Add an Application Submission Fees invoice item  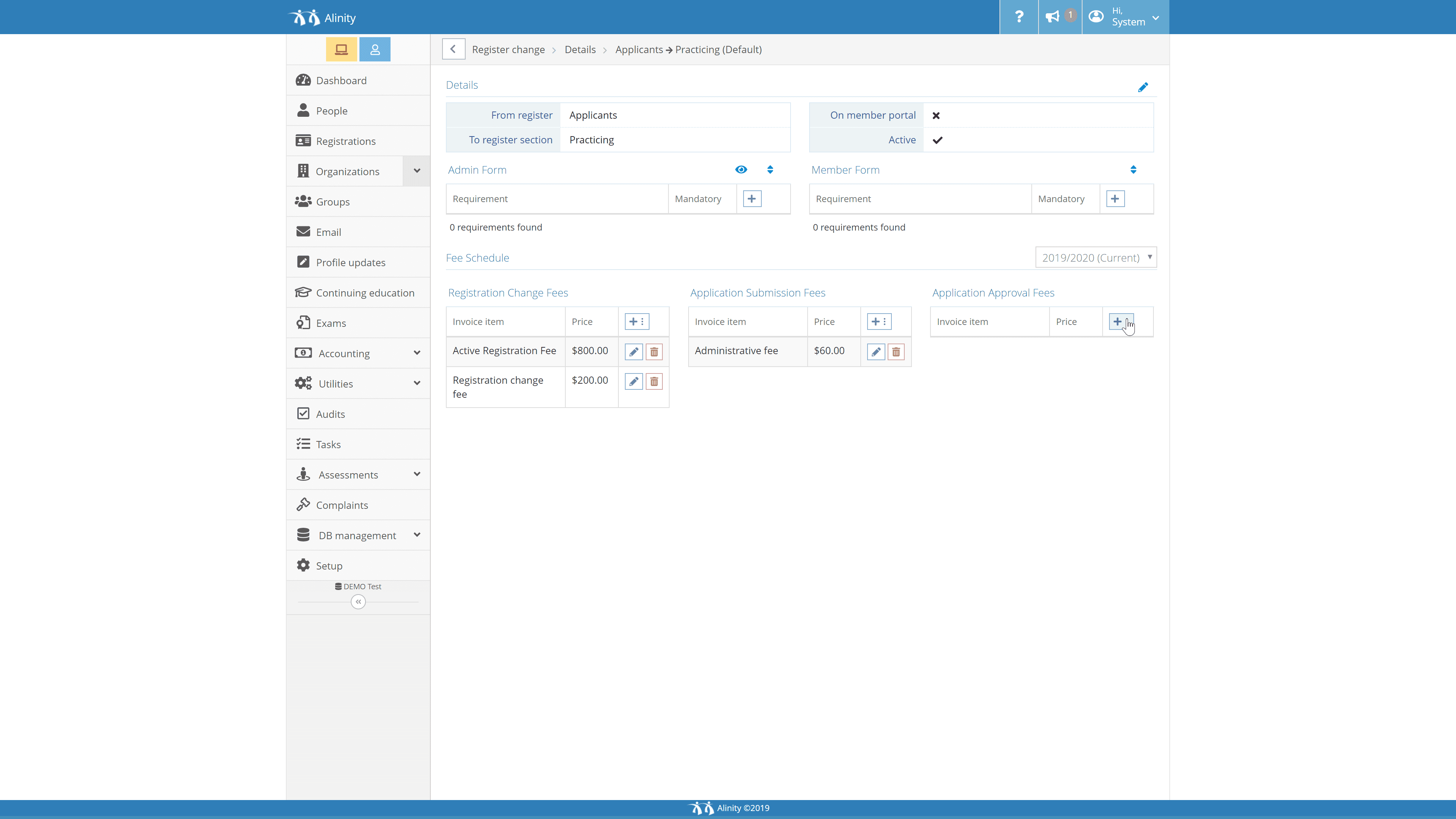coord(879,322)
